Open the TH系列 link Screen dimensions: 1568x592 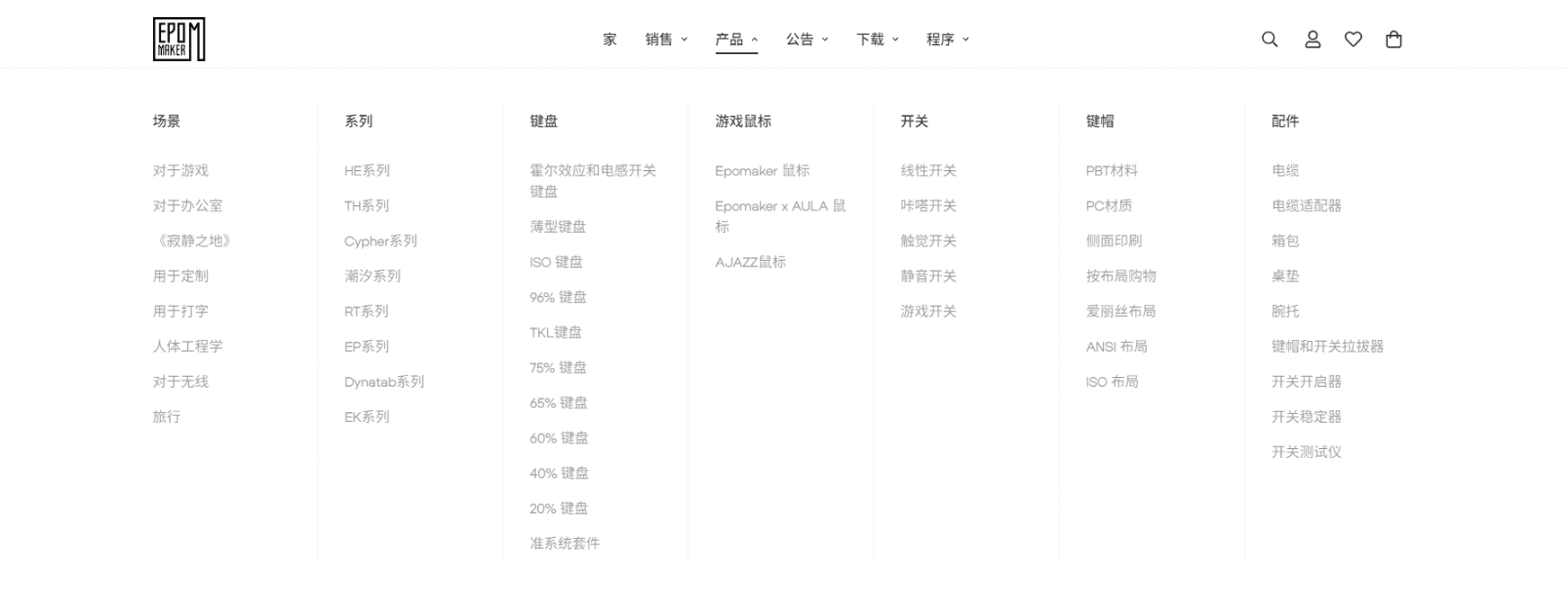366,206
